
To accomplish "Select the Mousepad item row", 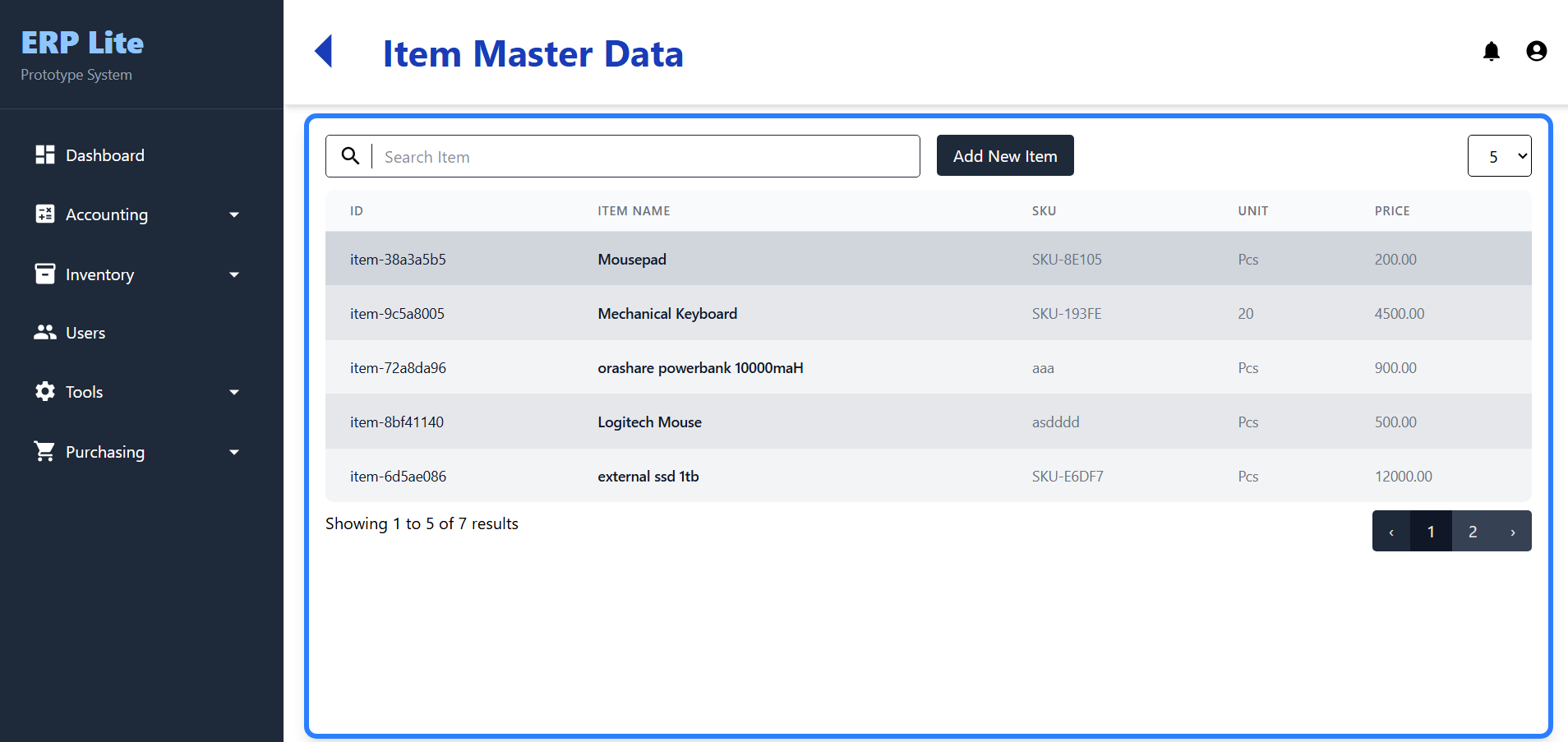I will [x=928, y=259].
